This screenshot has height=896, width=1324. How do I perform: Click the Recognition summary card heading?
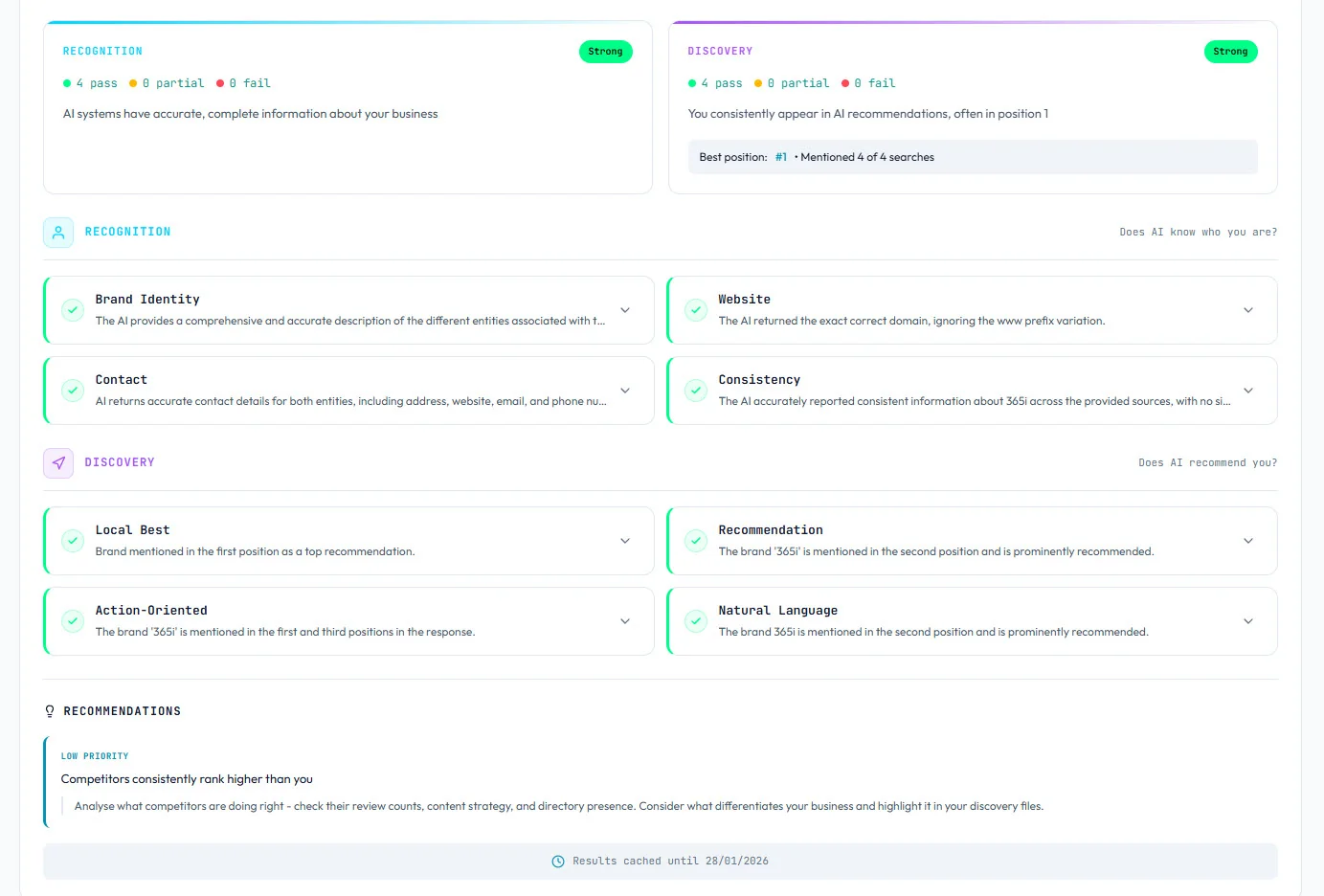point(102,52)
